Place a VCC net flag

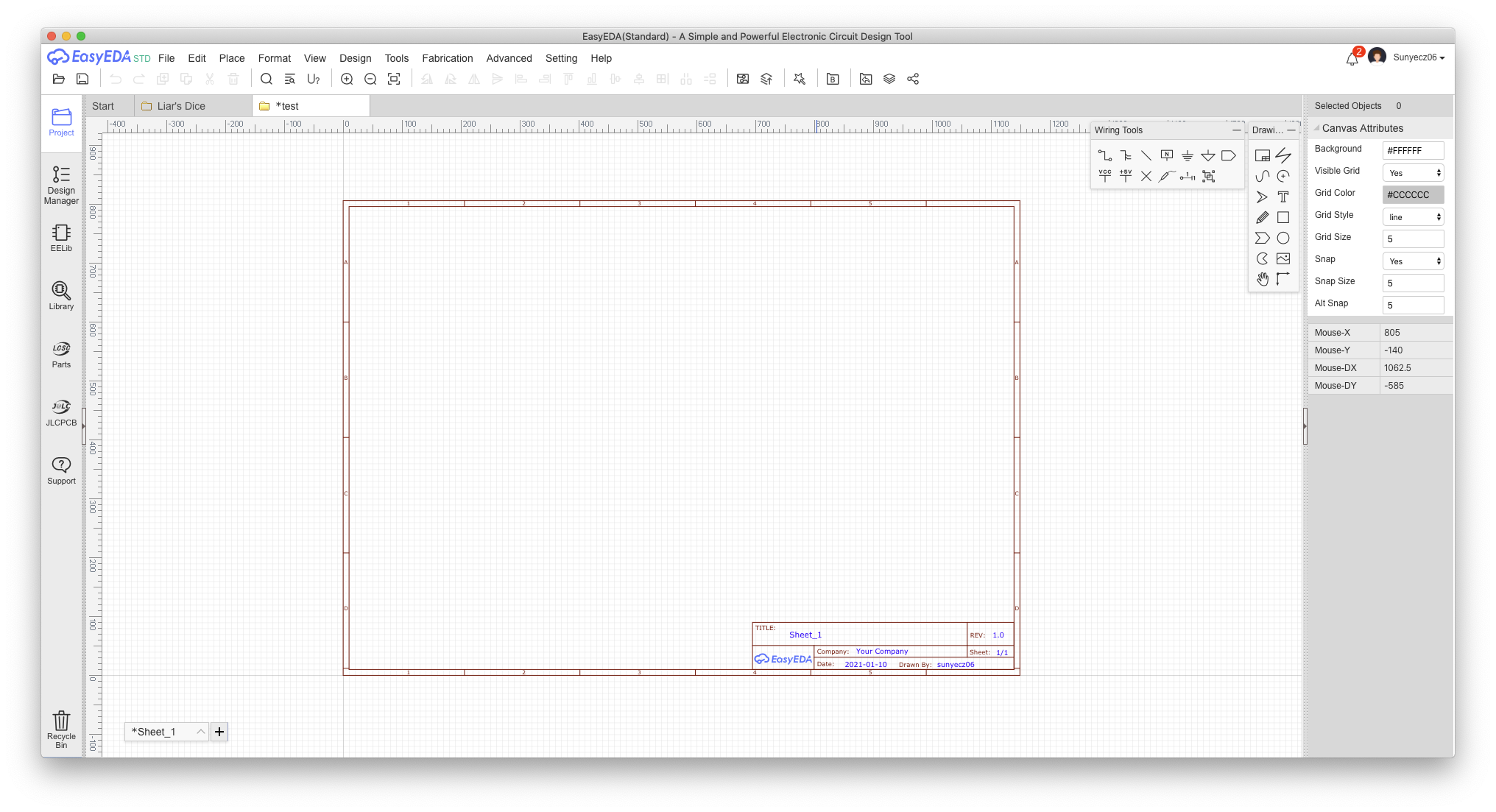pyautogui.click(x=1105, y=176)
